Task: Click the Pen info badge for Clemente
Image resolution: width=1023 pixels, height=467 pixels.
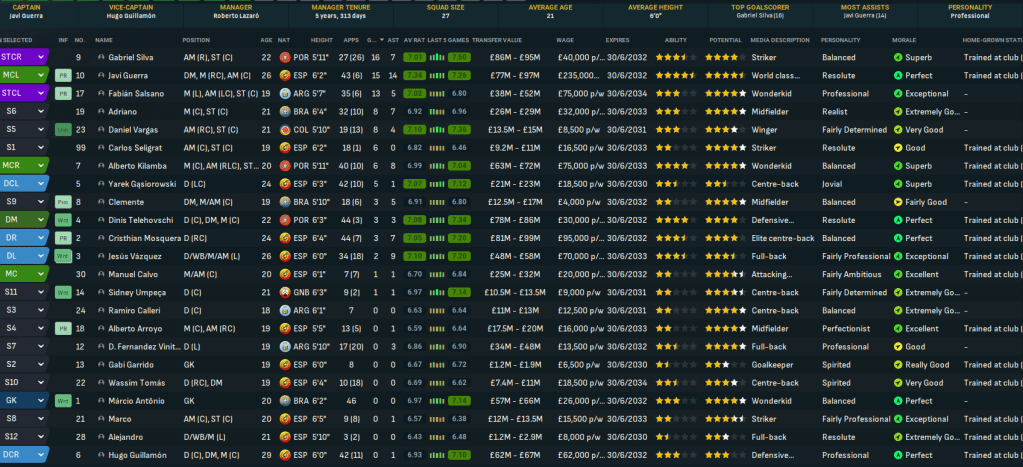Action: pos(62,202)
